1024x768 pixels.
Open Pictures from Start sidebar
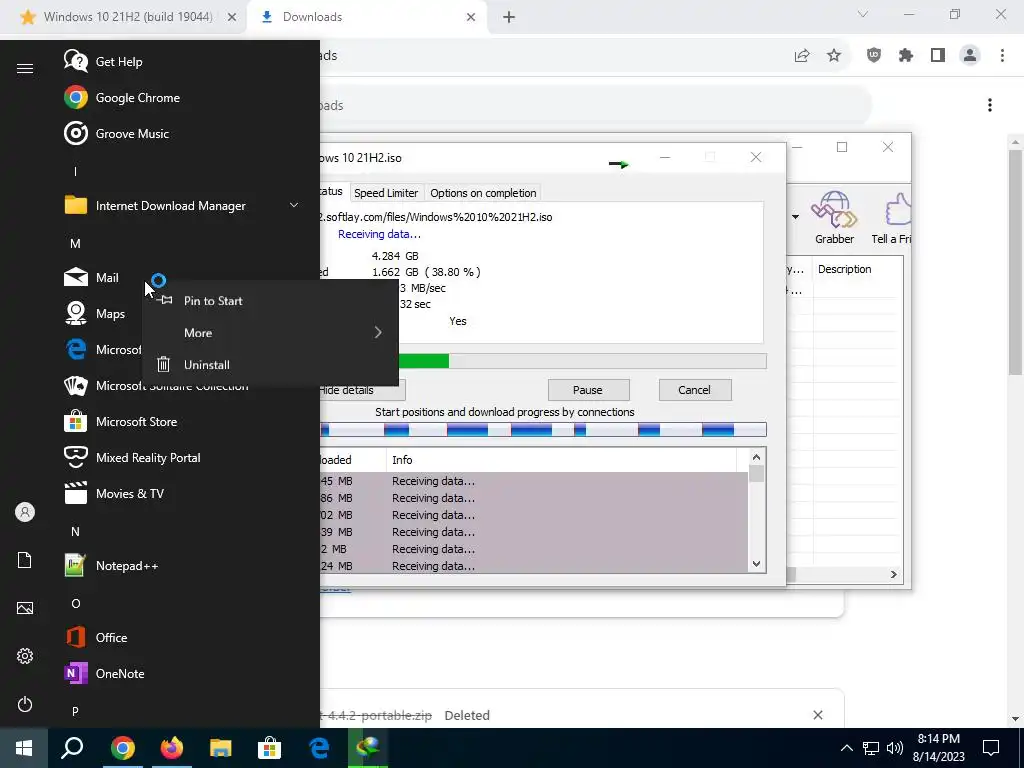point(25,608)
